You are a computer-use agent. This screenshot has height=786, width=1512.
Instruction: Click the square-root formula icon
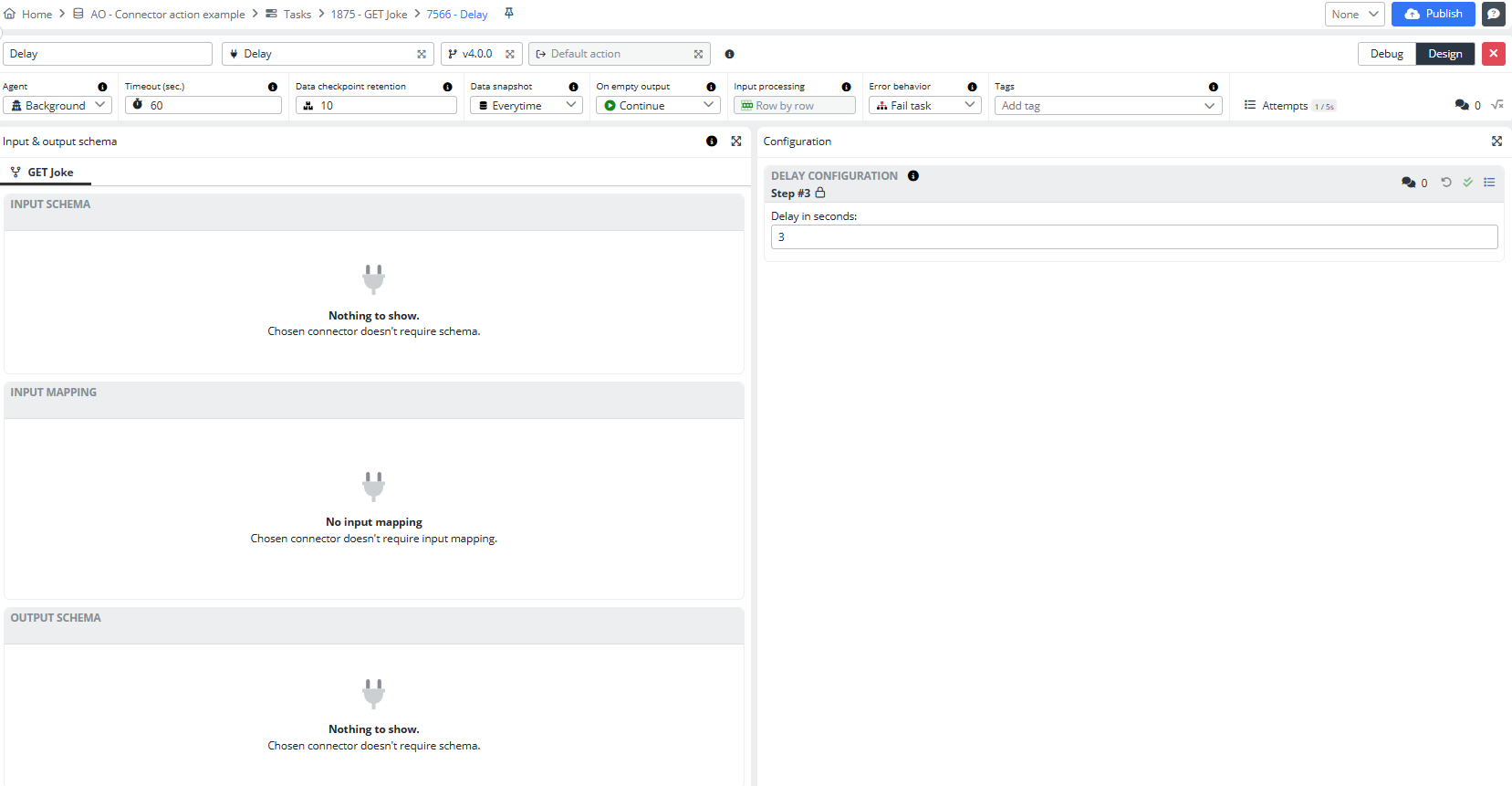pos(1497,105)
